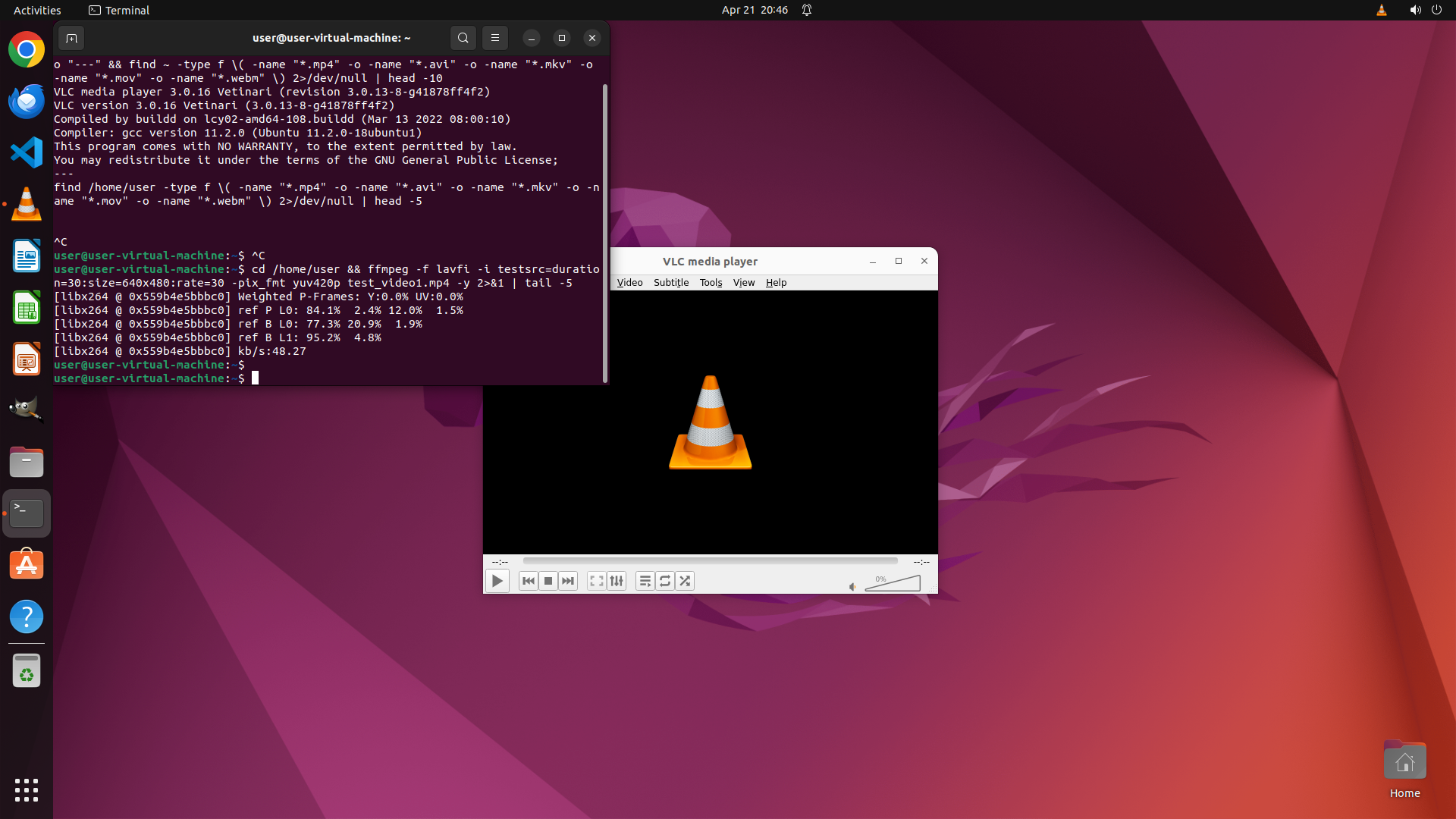
Task: Toggle VLC fullscreen video mode
Action: coord(597,581)
